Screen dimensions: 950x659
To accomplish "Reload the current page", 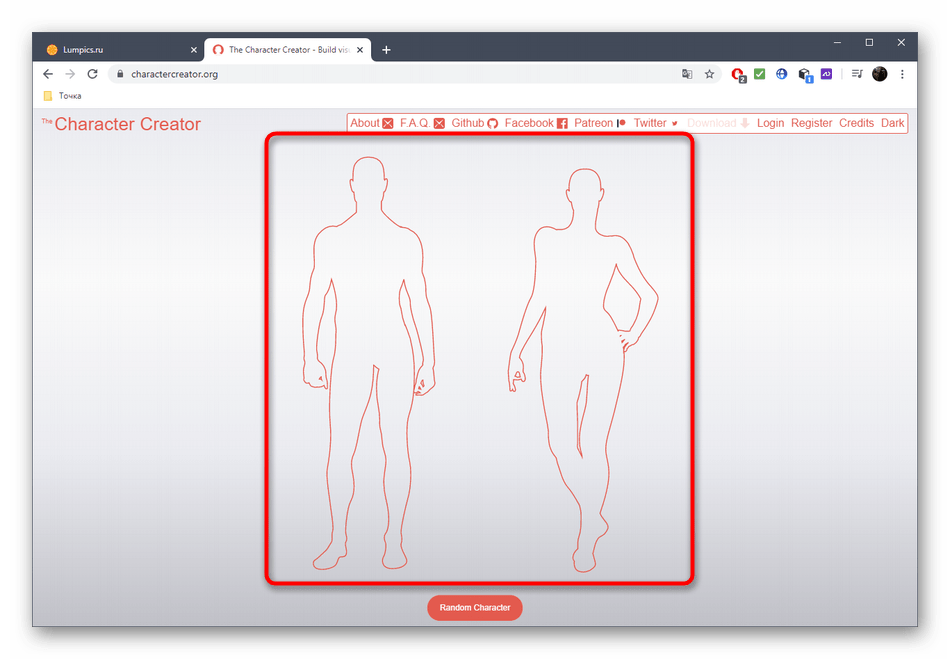I will [x=93, y=74].
